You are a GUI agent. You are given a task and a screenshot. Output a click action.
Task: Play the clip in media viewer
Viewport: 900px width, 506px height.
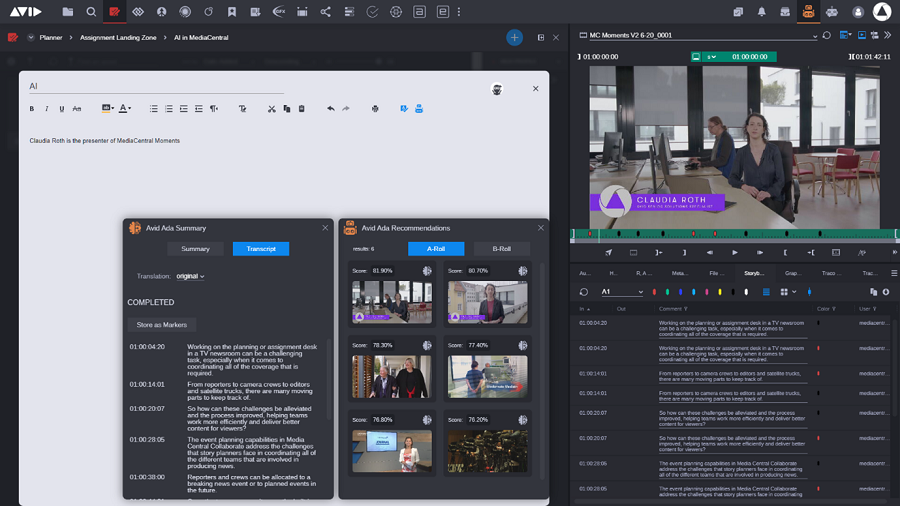point(735,252)
